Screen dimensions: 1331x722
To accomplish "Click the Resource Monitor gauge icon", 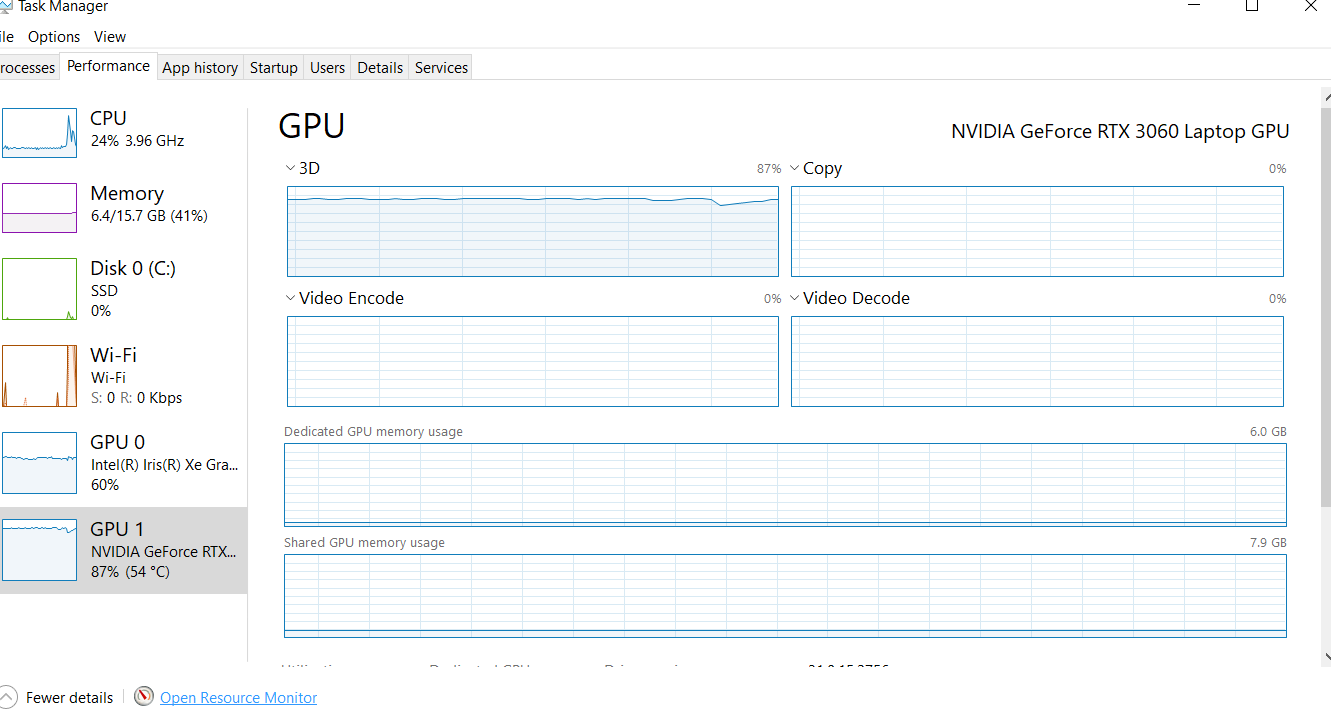I will [144, 697].
